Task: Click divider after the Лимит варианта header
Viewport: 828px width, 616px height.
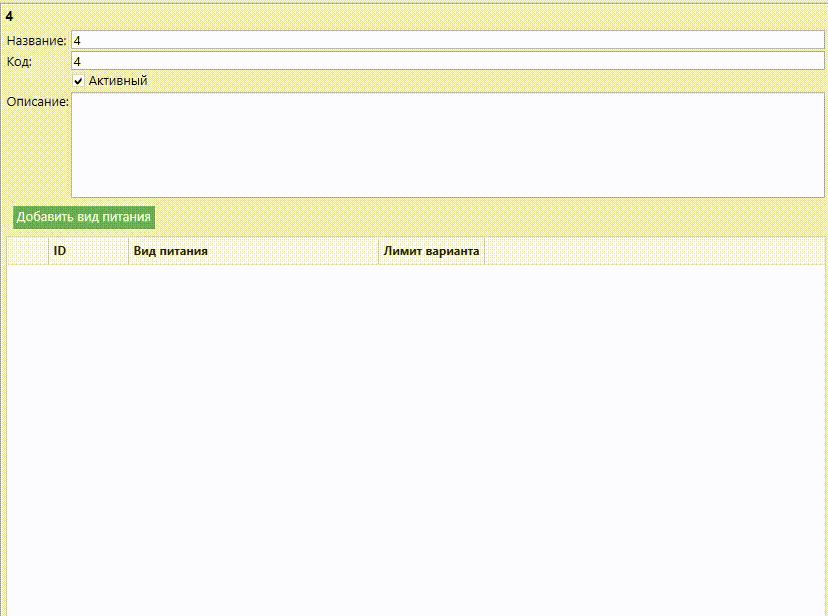Action: (x=484, y=252)
